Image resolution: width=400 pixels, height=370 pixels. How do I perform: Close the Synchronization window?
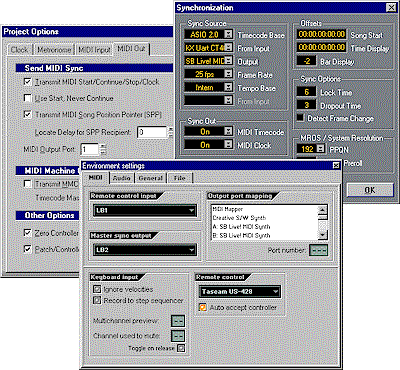pos(391,7)
